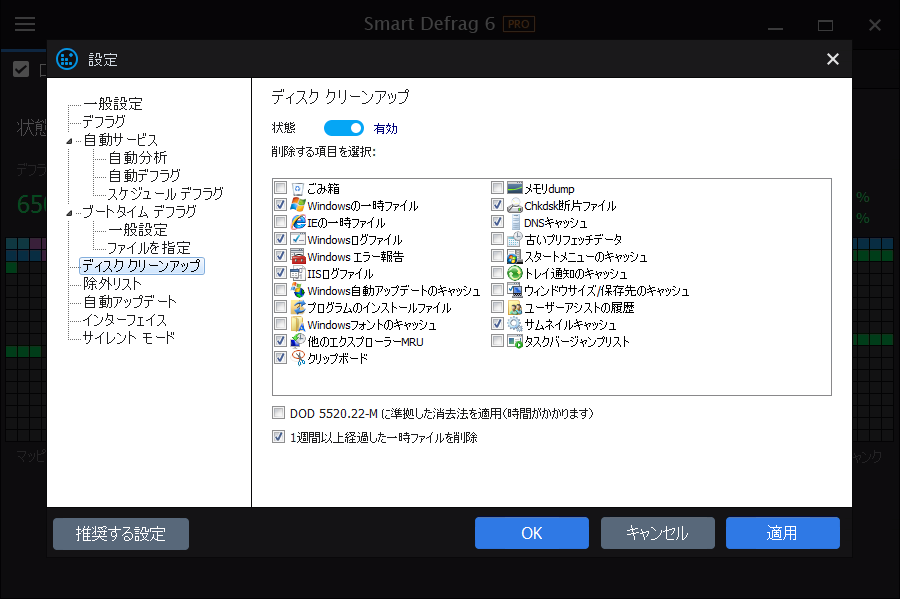Select スケジュール デフラグ in settings tree
This screenshot has width=900, height=600.
click(x=165, y=194)
